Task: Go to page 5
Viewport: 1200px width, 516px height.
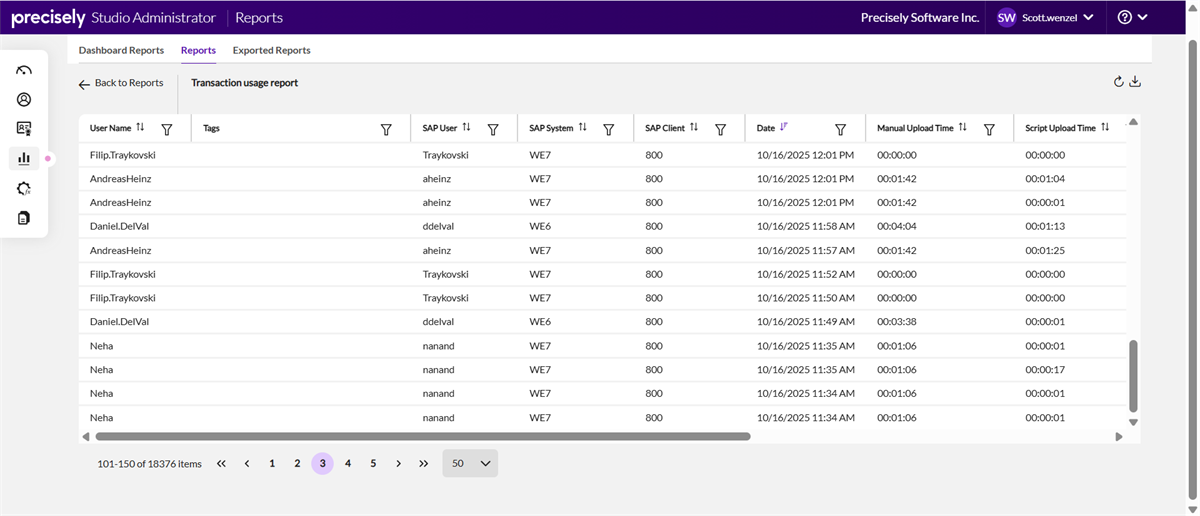Action: [x=373, y=463]
